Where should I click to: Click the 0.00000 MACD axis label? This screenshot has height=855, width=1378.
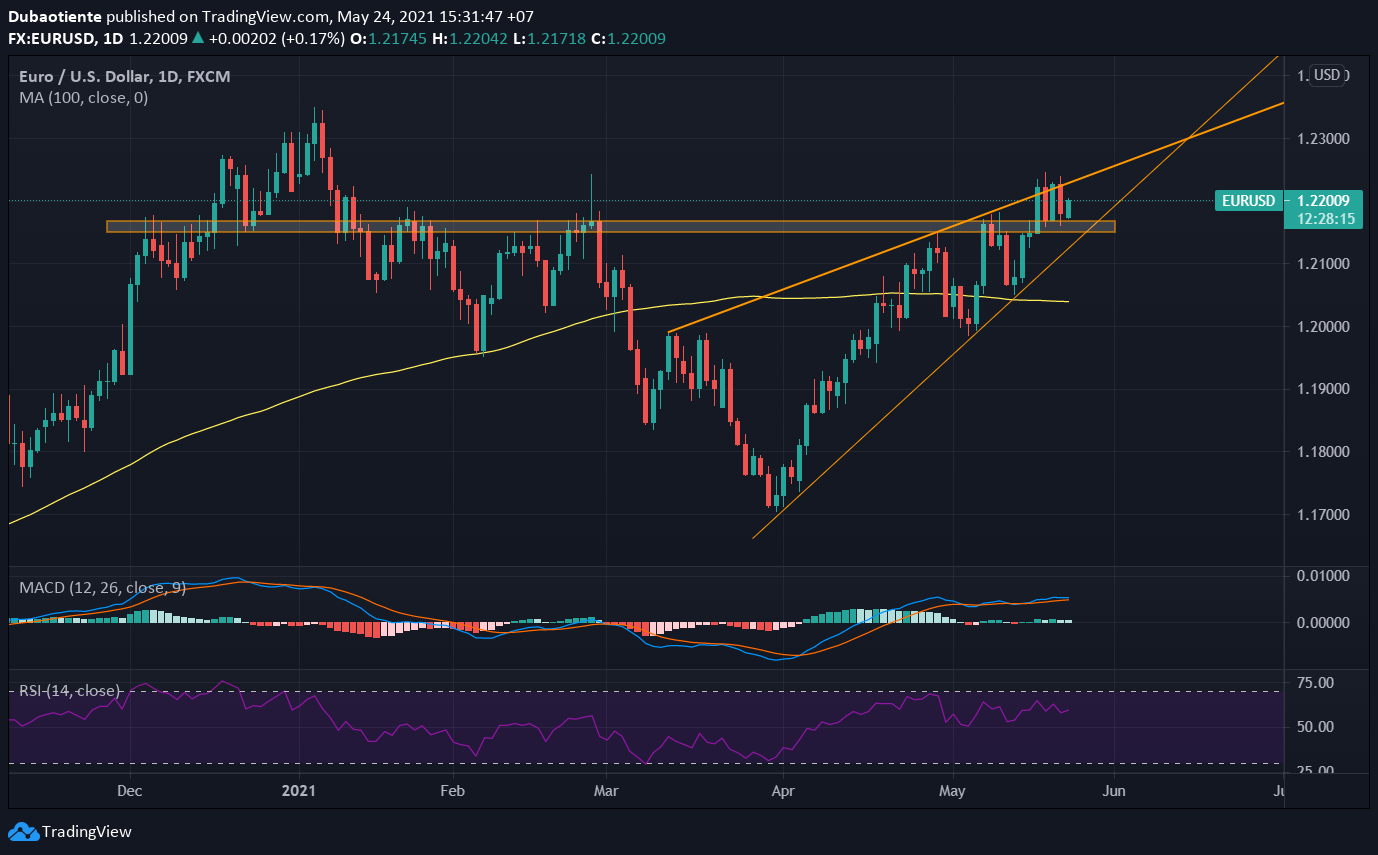click(1323, 622)
